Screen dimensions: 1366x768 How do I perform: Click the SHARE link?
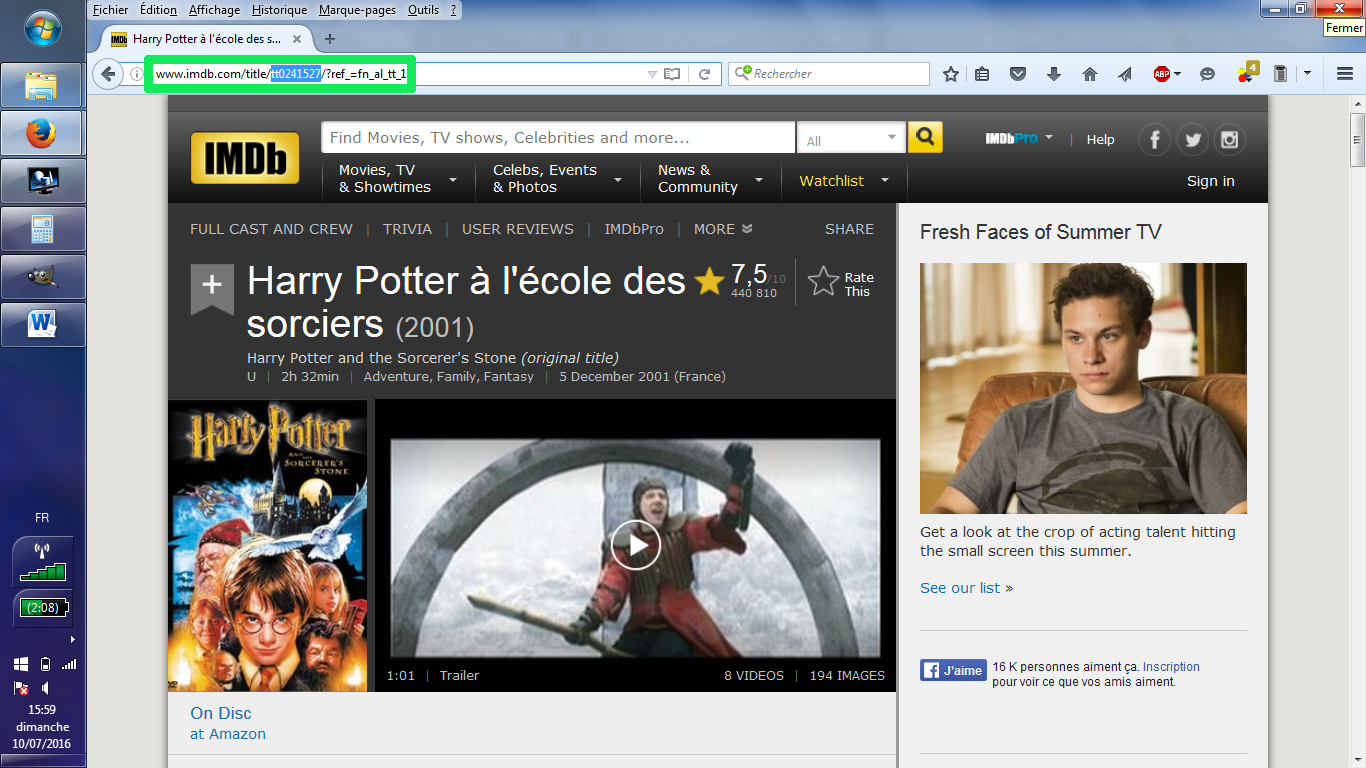pos(849,229)
